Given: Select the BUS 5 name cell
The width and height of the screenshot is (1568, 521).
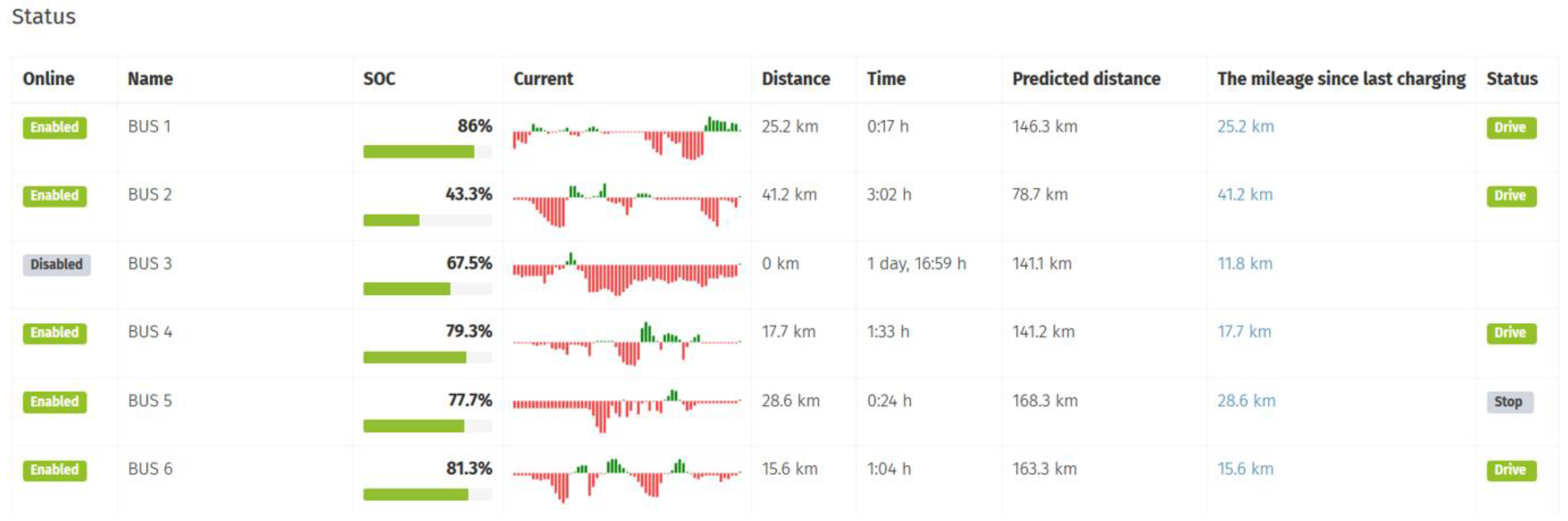Looking at the screenshot, I should 150,401.
